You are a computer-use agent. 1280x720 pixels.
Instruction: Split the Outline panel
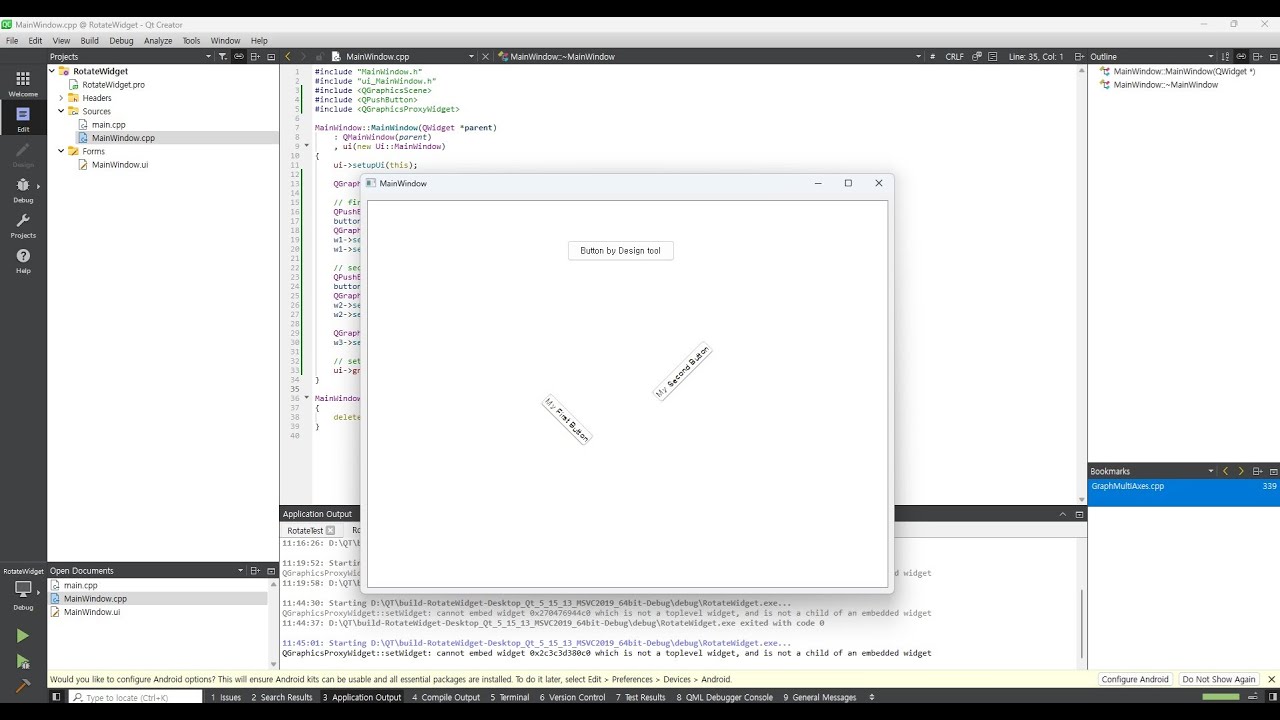click(x=1258, y=57)
